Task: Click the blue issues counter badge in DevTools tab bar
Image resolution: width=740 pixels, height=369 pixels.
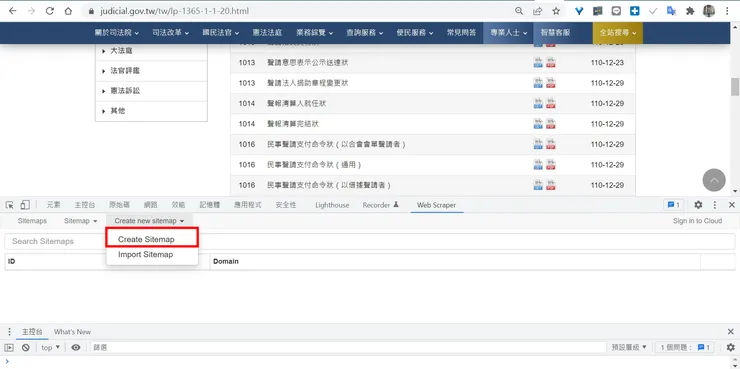Action: (x=674, y=205)
